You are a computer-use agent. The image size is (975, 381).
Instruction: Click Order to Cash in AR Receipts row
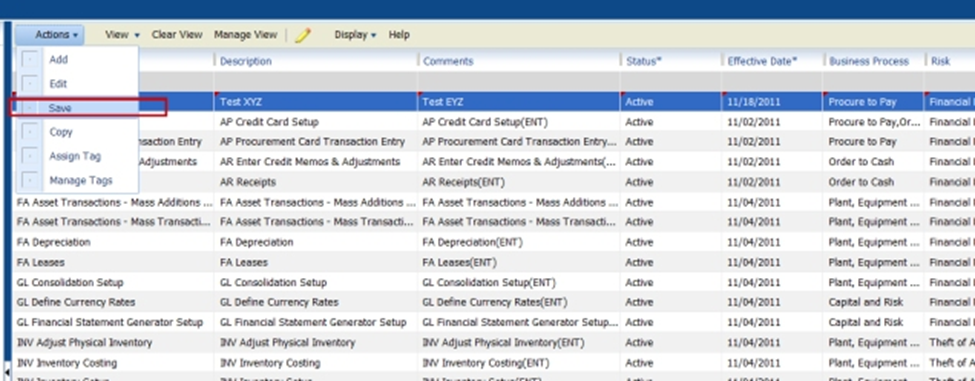[873, 182]
